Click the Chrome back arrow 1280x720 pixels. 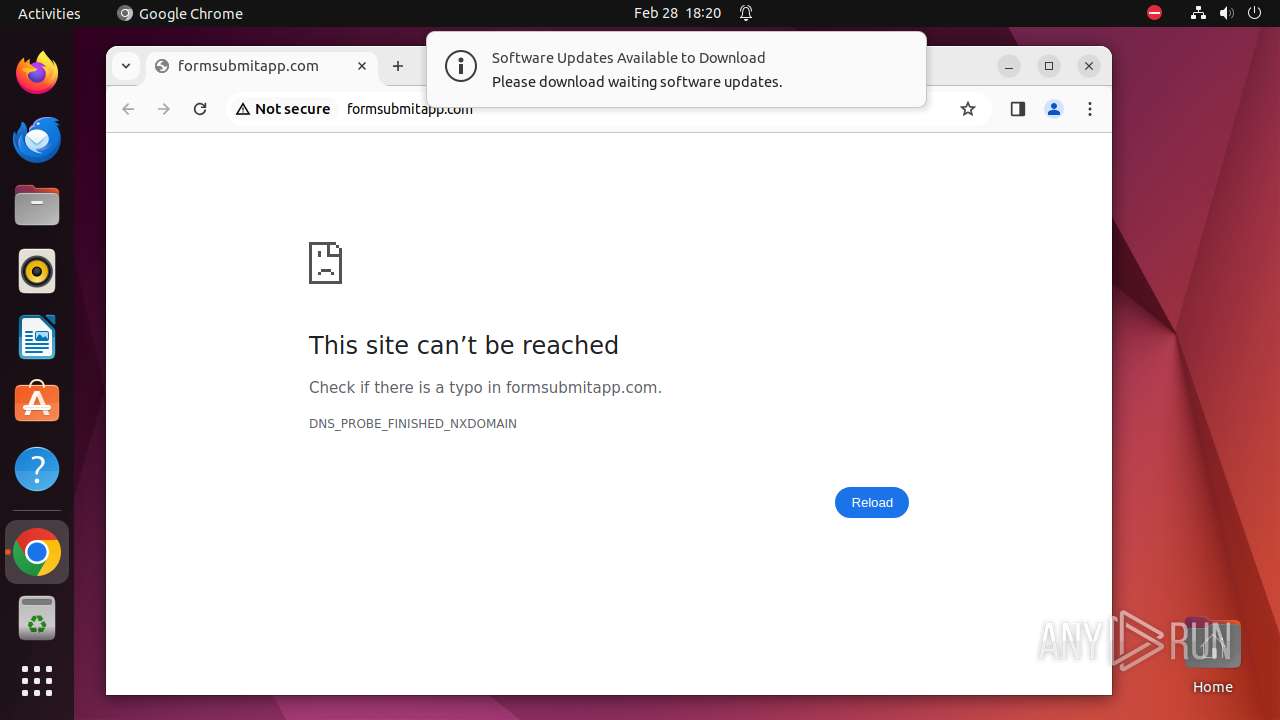click(x=128, y=109)
